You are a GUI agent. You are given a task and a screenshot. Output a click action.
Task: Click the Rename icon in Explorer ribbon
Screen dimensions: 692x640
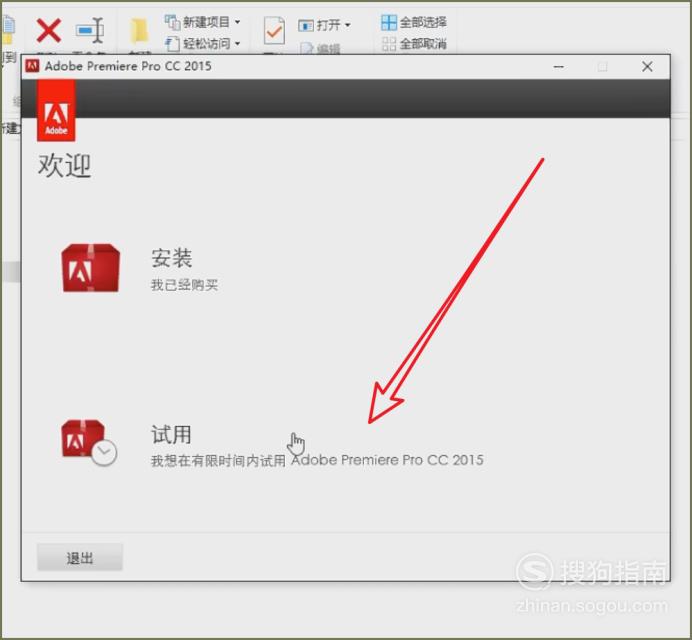click(90, 30)
